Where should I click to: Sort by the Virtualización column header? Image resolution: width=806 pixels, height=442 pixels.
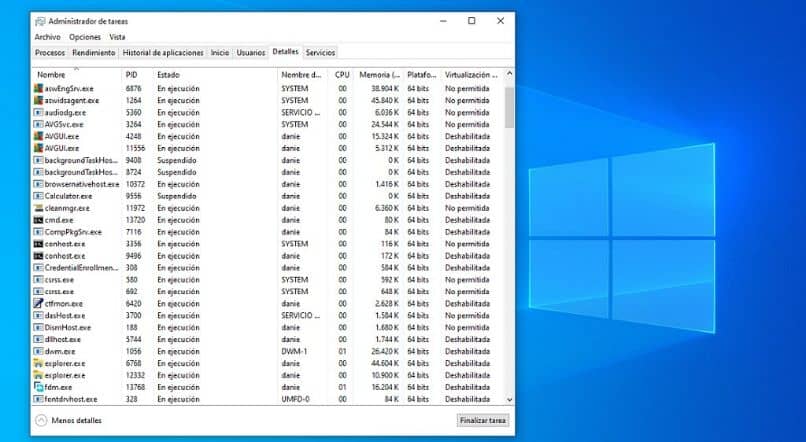click(x=471, y=75)
